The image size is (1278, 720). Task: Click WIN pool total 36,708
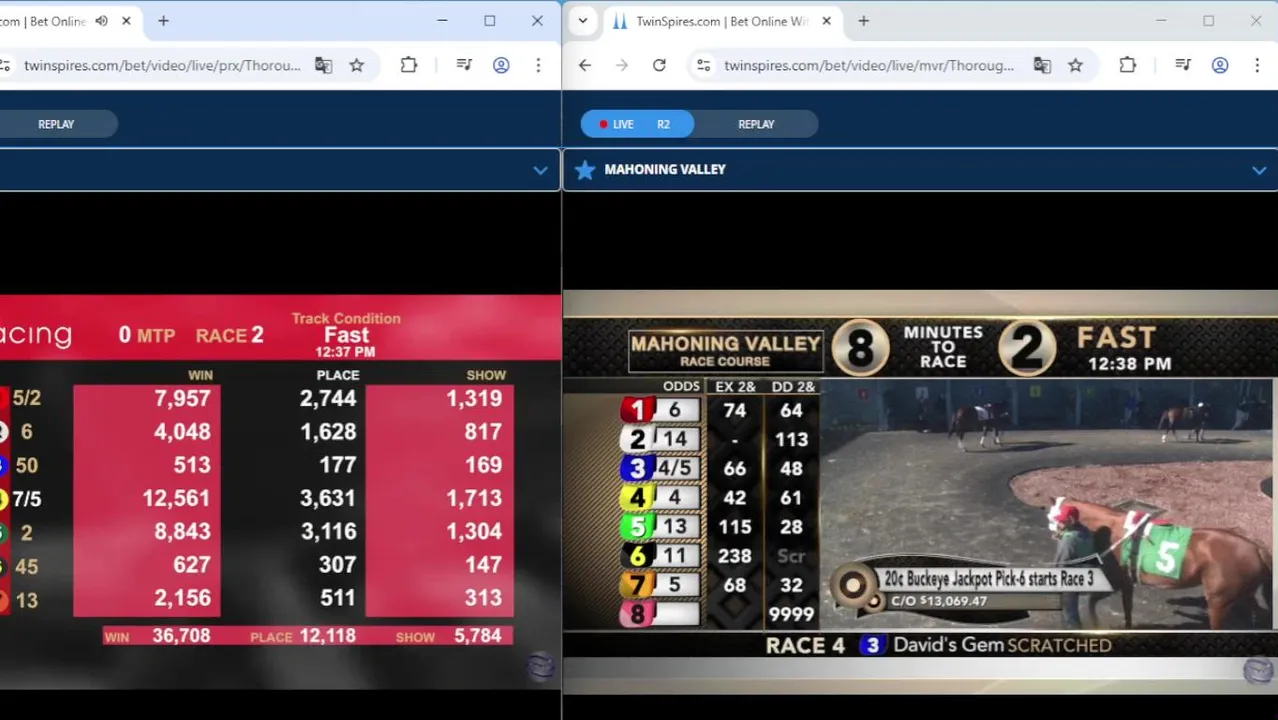(x=181, y=636)
